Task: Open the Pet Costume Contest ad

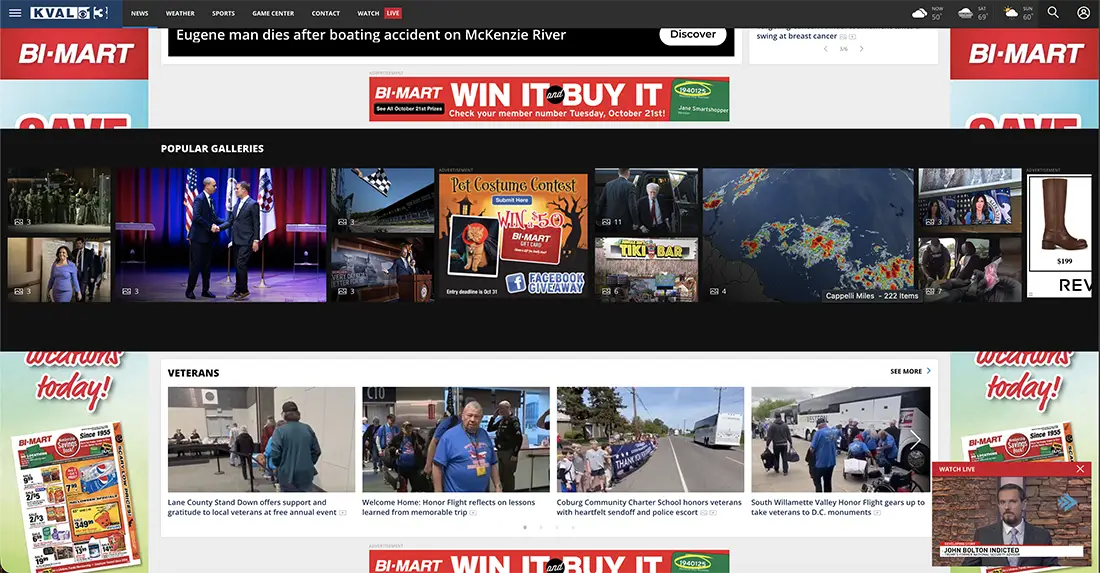Action: tap(514, 235)
